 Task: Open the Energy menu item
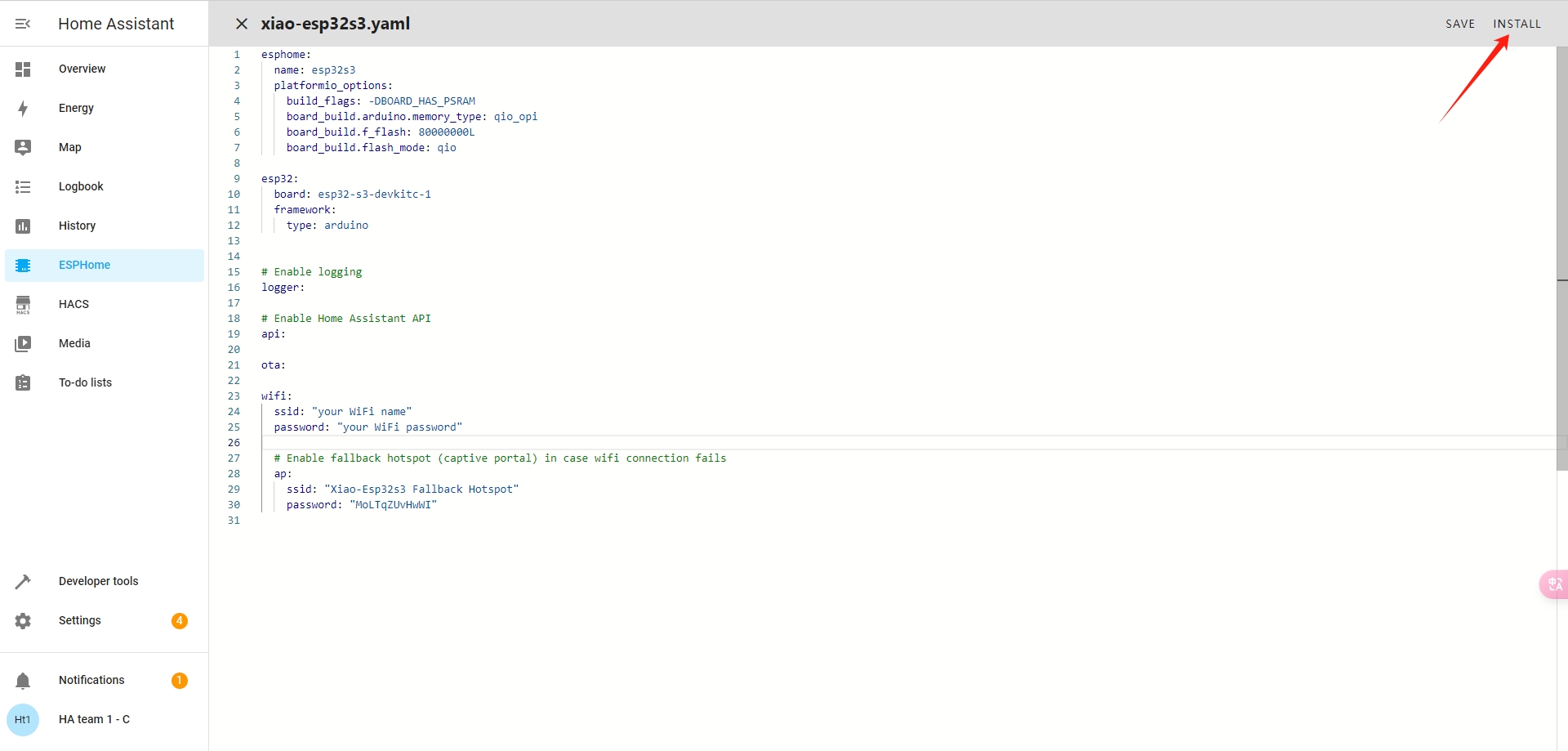tap(105, 109)
